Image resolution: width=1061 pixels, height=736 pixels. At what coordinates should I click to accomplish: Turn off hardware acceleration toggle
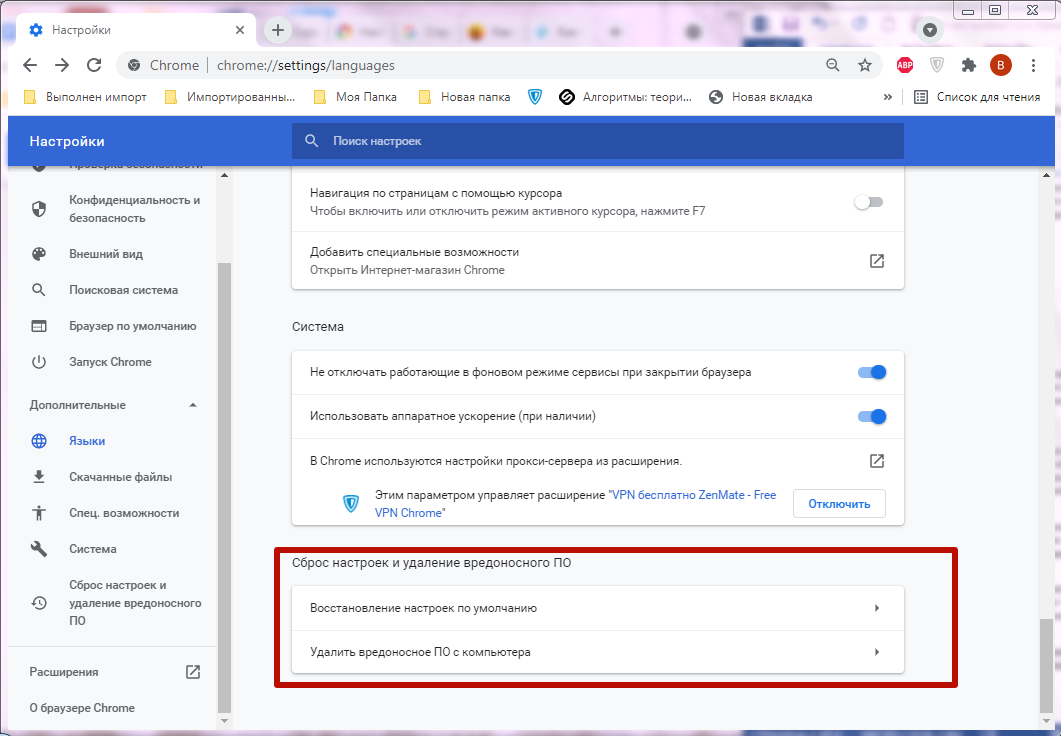pos(872,416)
